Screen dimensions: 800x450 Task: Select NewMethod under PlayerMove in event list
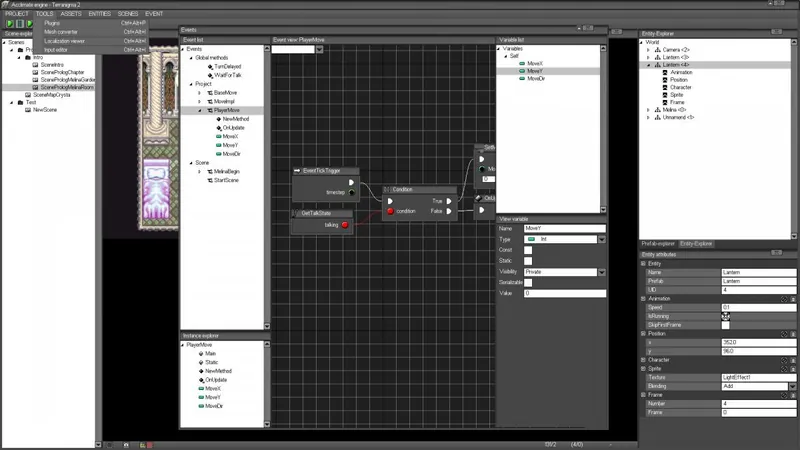click(x=236, y=119)
